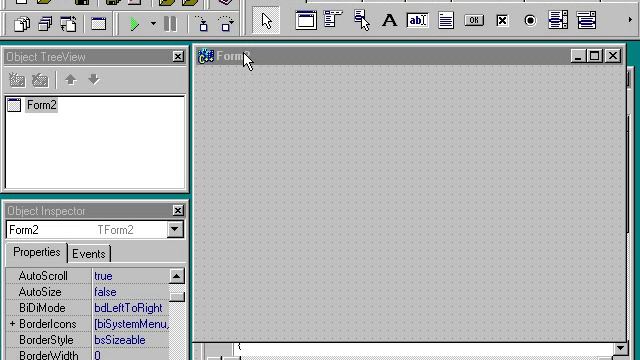Image resolution: width=640 pixels, height=360 pixels.
Task: Run the project with the green arrow
Action: click(134, 24)
